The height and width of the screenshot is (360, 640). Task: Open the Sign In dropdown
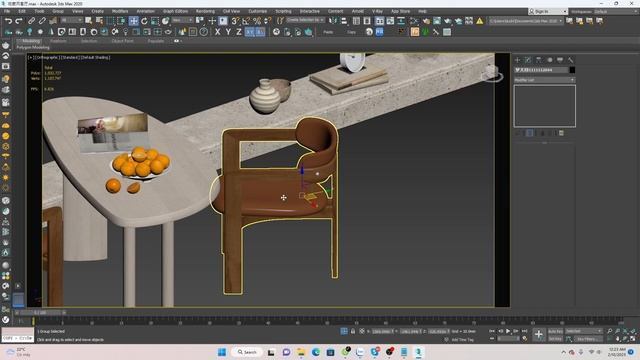point(548,11)
